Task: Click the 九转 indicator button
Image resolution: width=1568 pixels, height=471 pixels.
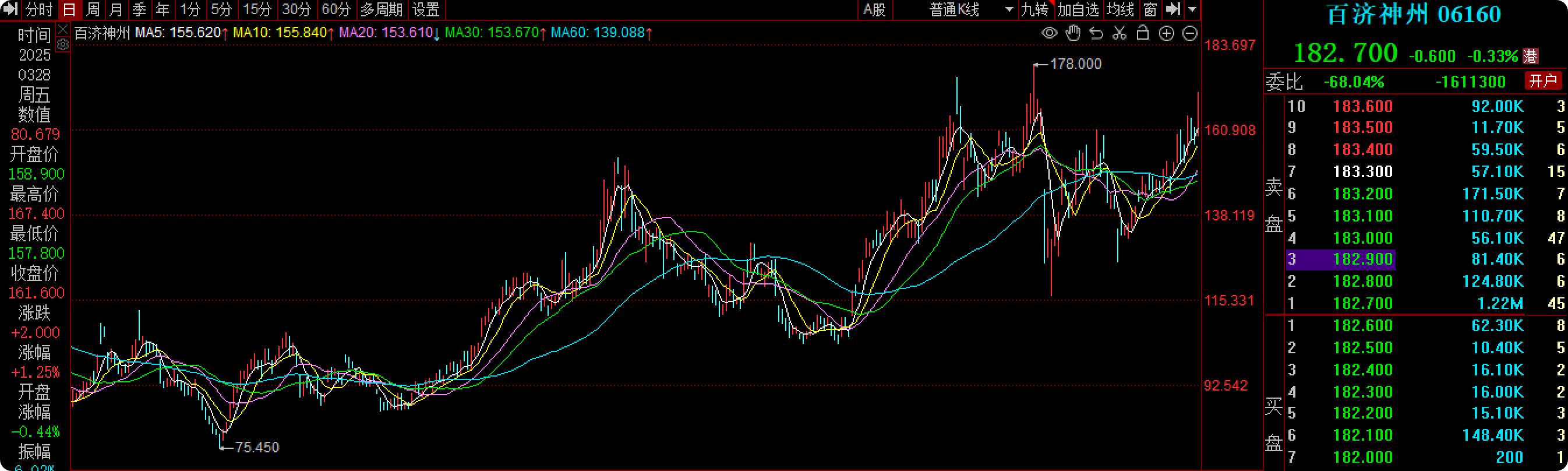Action: (1035, 10)
